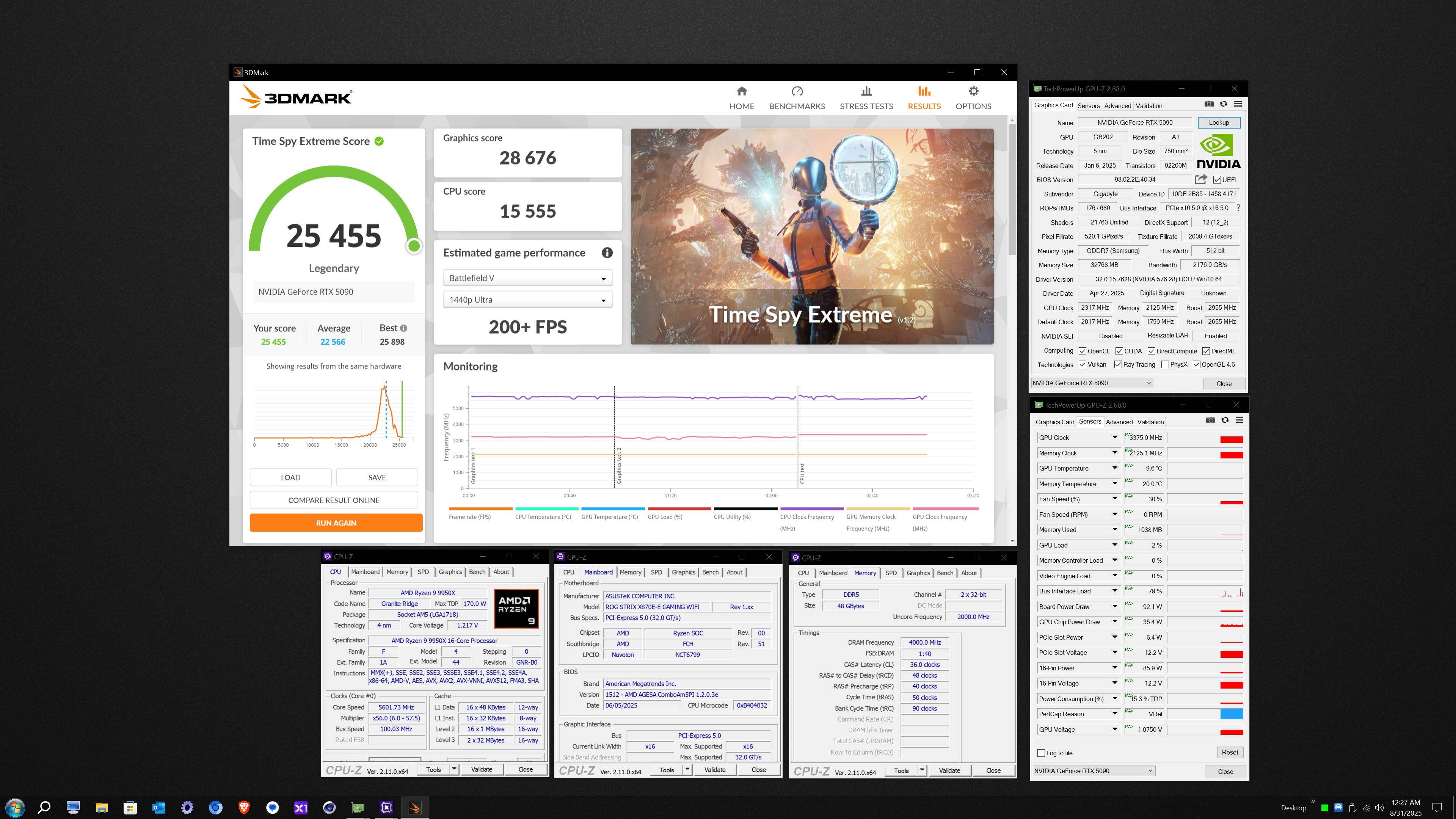Click the orange RUN AGAIN button

tap(336, 523)
